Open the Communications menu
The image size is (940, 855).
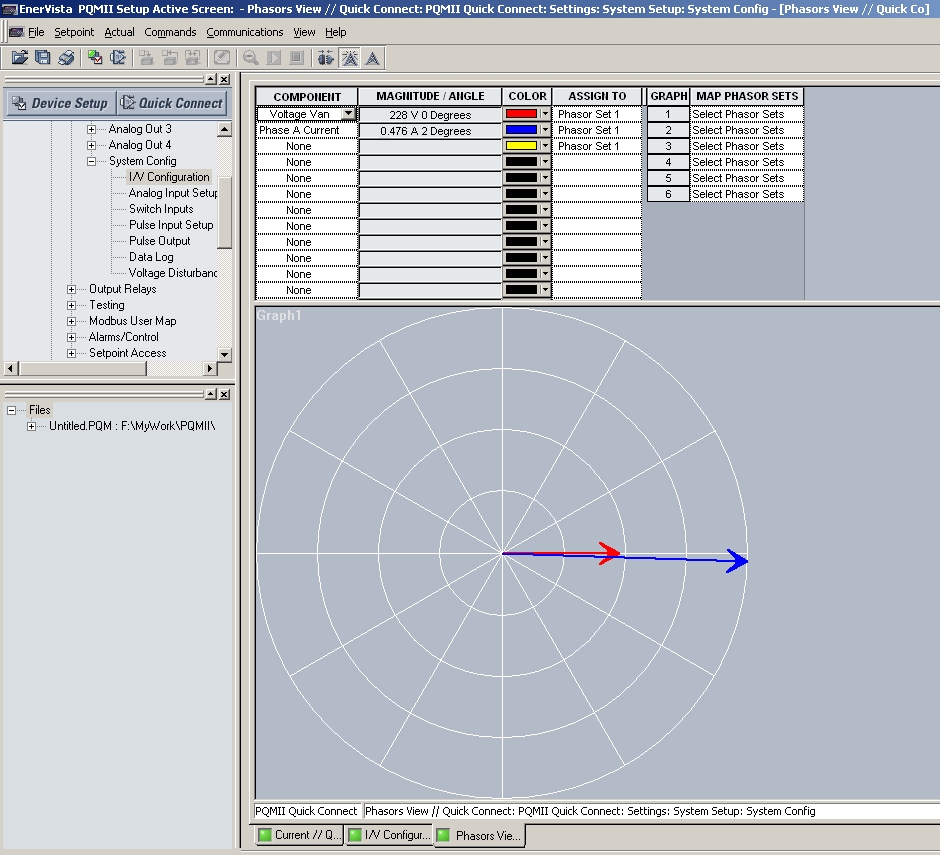click(245, 32)
